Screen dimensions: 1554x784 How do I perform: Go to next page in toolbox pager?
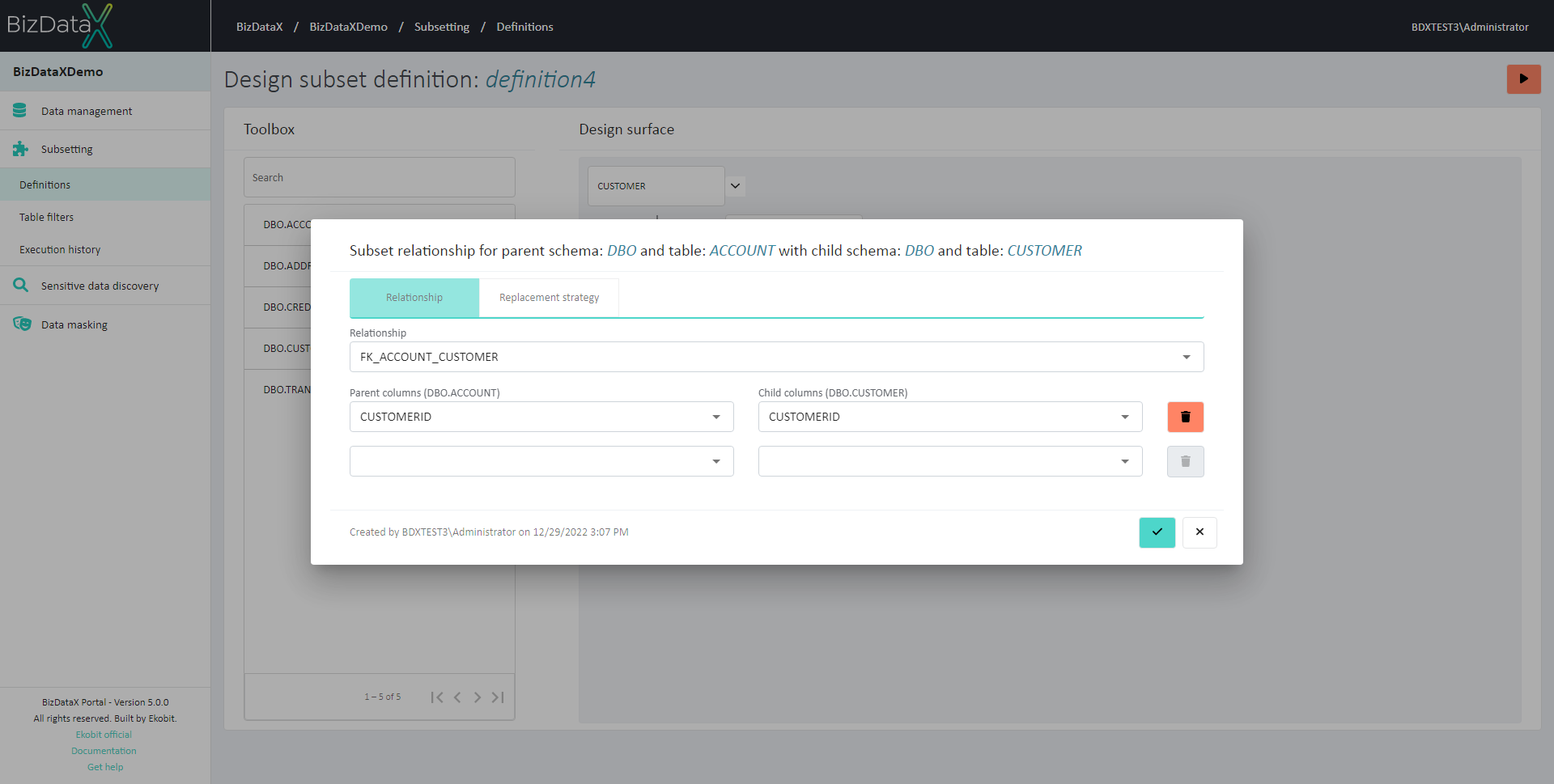tap(478, 697)
